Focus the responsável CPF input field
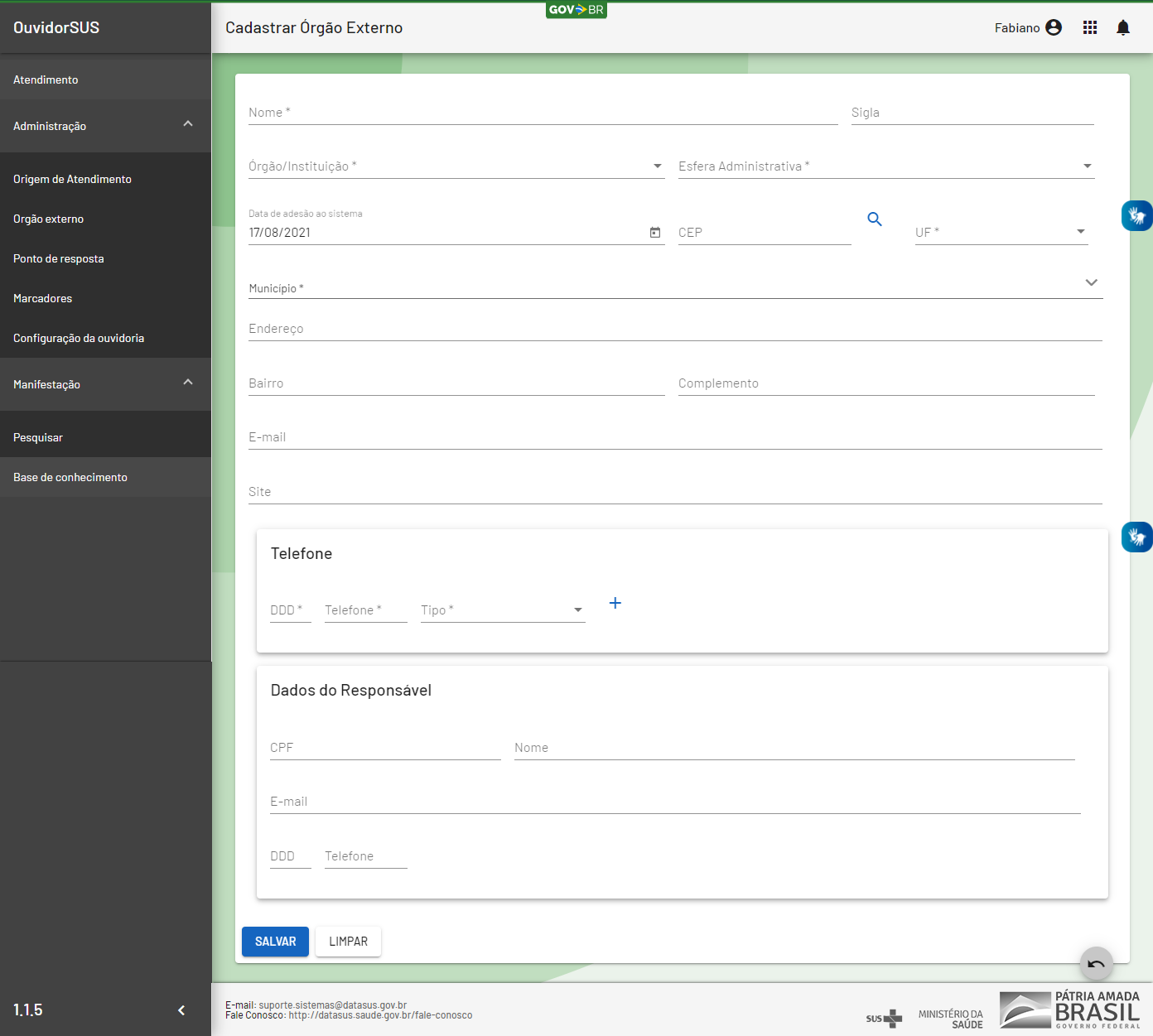This screenshot has width=1153, height=1036. pos(384,748)
